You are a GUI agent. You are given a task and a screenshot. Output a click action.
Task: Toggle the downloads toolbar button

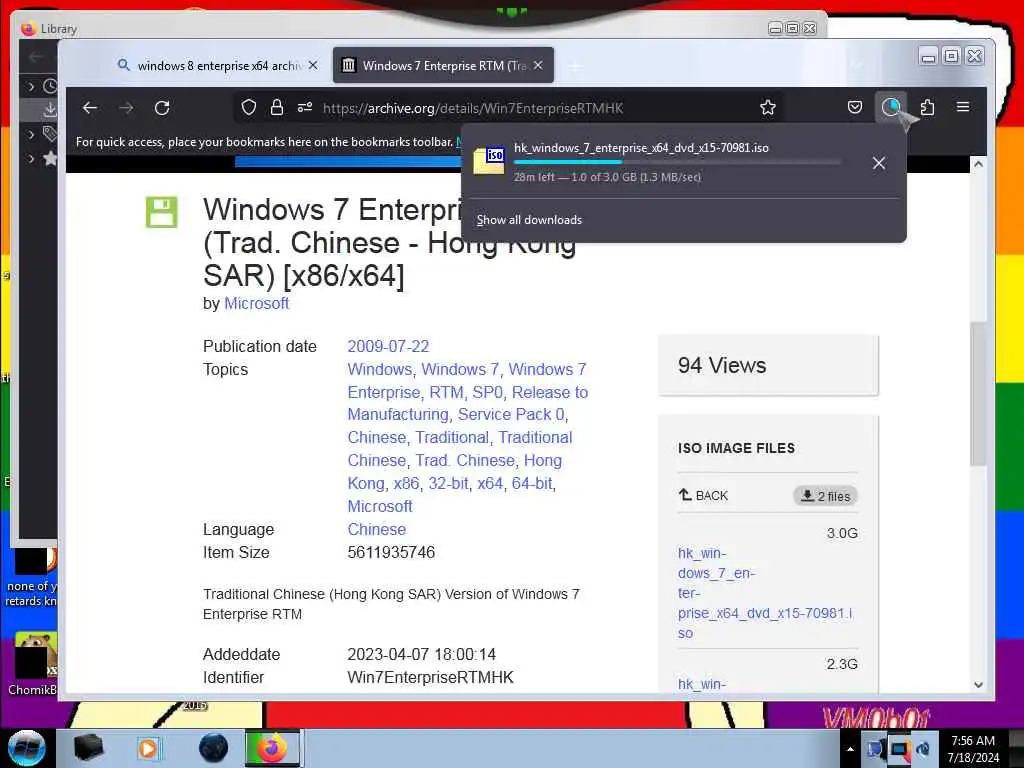(891, 107)
